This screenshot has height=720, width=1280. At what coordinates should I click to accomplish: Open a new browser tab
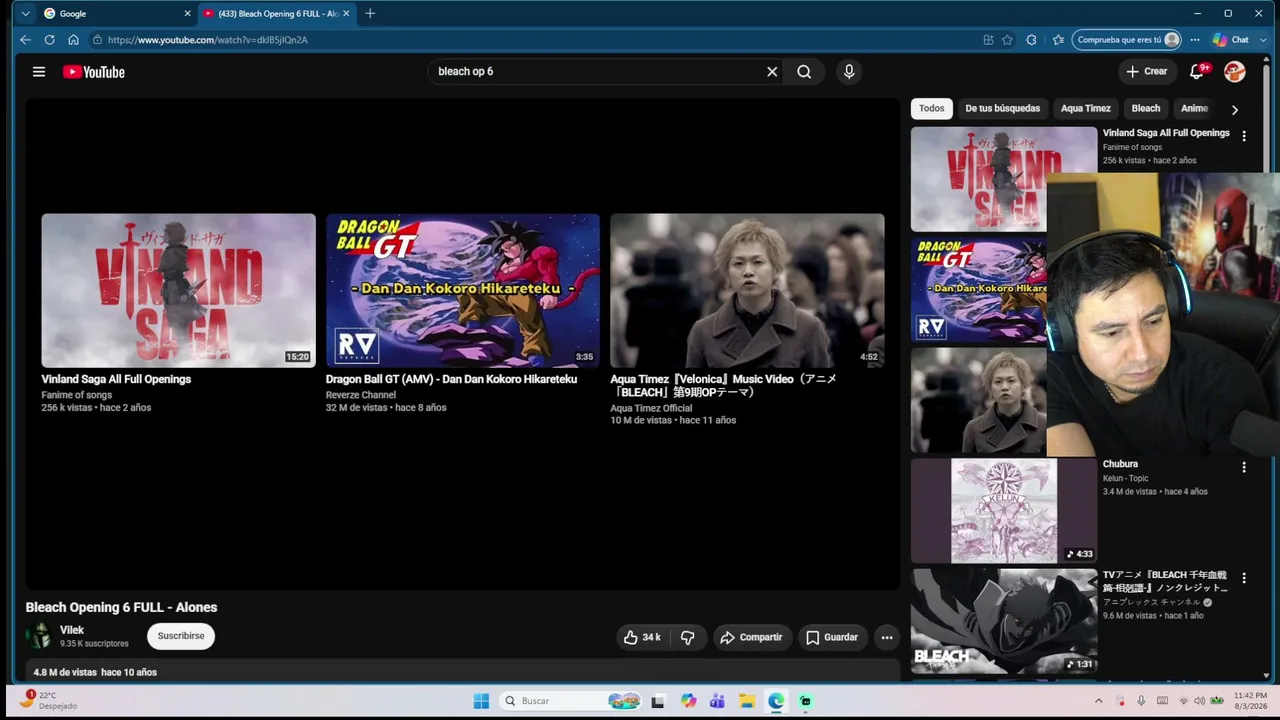[370, 14]
